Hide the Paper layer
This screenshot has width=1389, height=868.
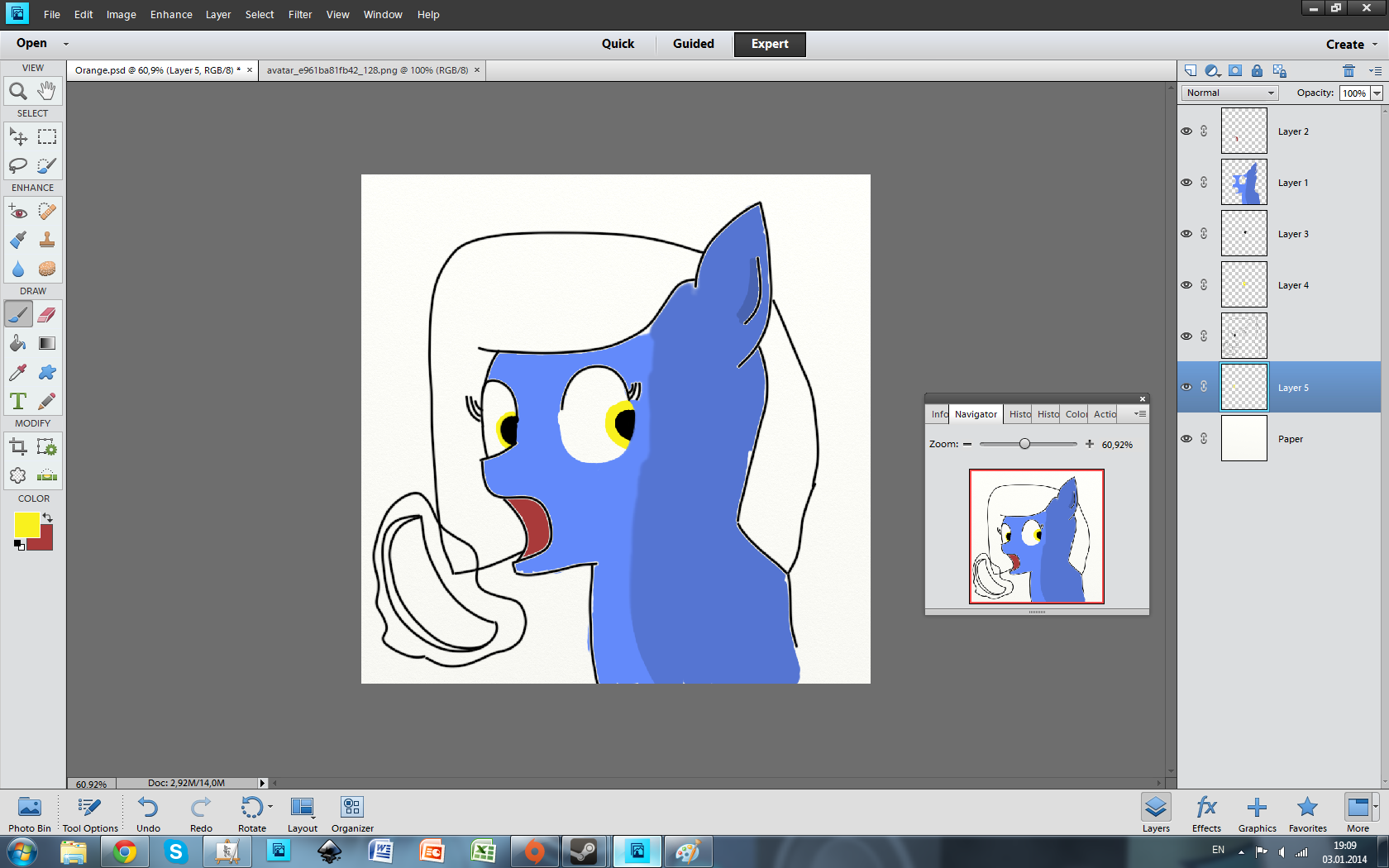pos(1186,439)
